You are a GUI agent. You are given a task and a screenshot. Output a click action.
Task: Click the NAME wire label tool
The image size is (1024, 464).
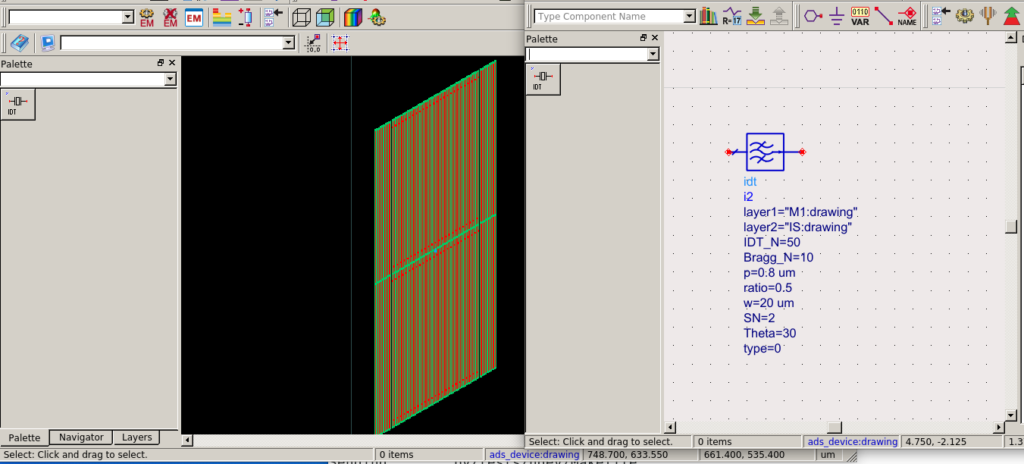[x=907, y=16]
